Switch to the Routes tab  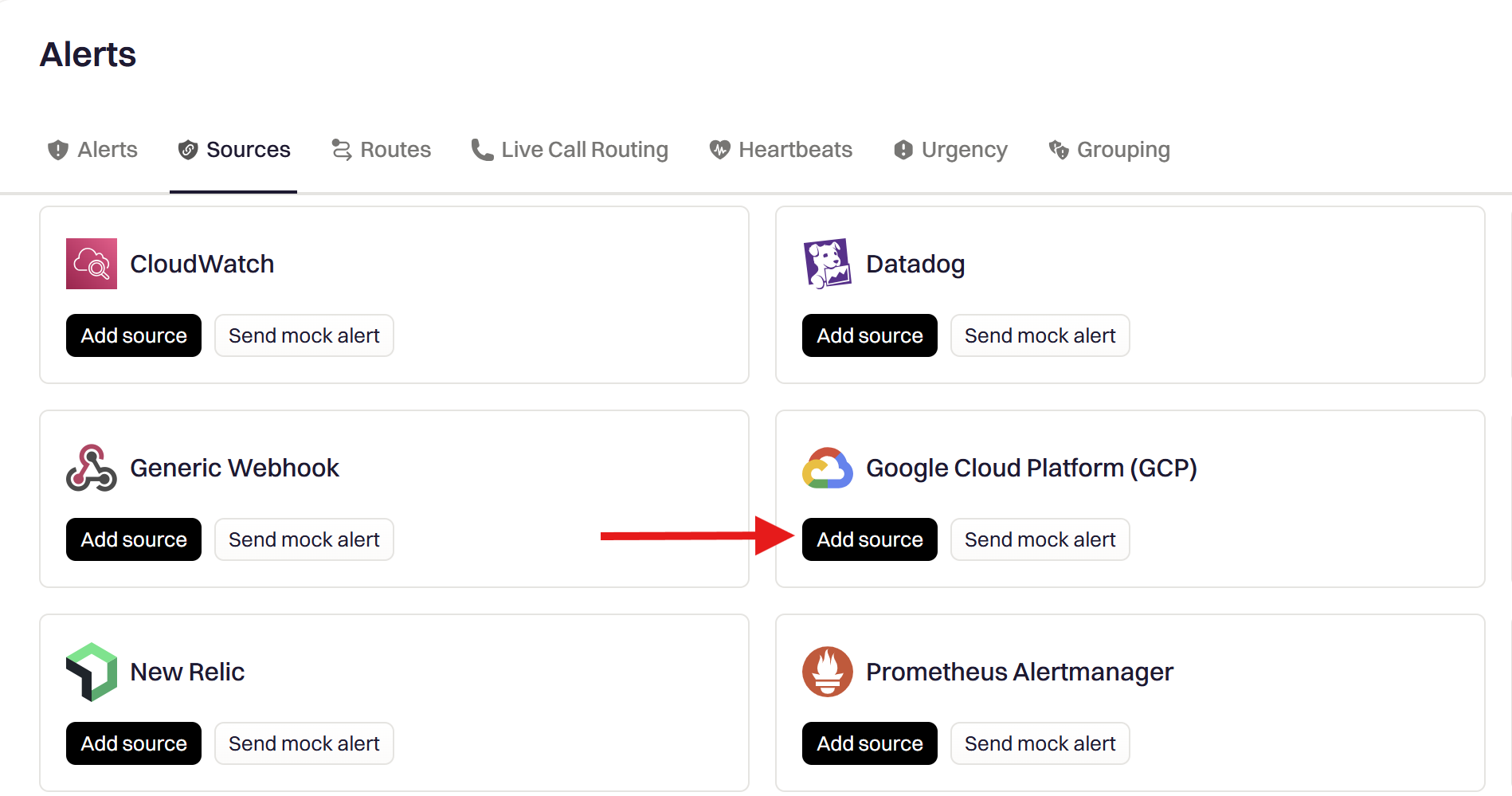(x=381, y=150)
